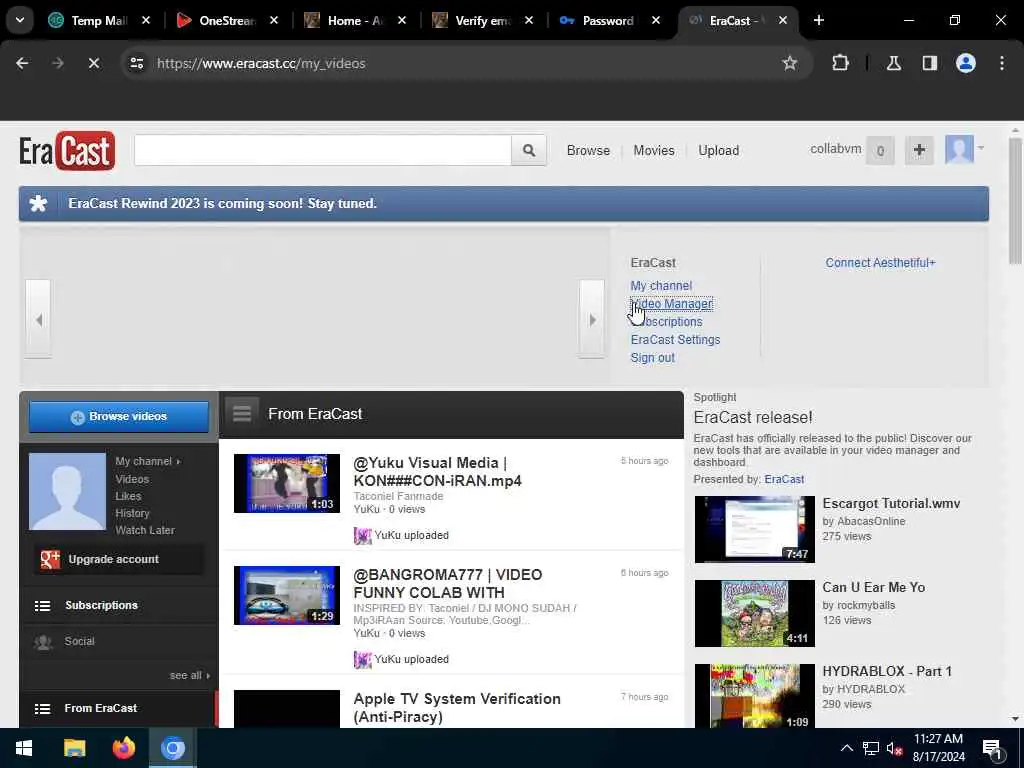
Task: Open HYDRABLOX - Part 1 title
Action: click(887, 671)
